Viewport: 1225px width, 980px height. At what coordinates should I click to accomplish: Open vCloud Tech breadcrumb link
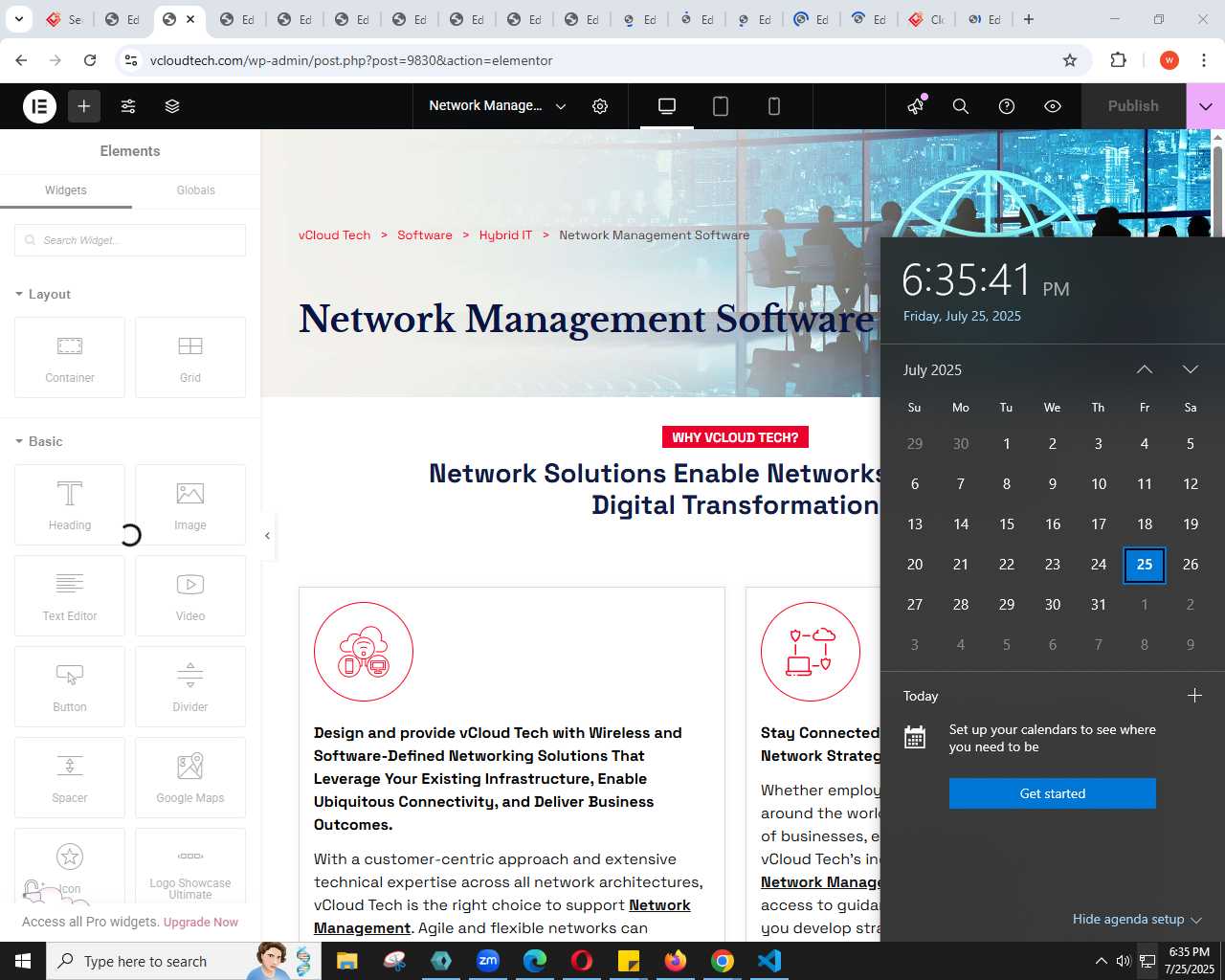coord(334,235)
